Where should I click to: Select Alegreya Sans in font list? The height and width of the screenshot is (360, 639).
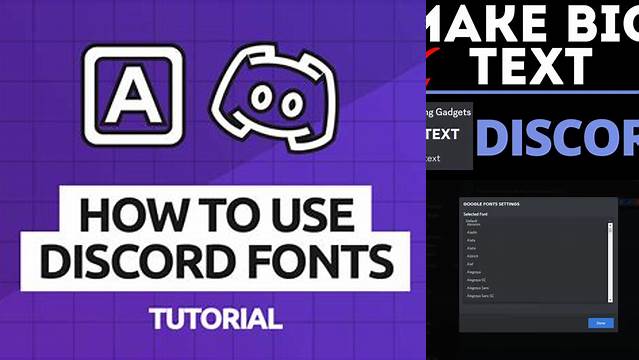[478, 288]
